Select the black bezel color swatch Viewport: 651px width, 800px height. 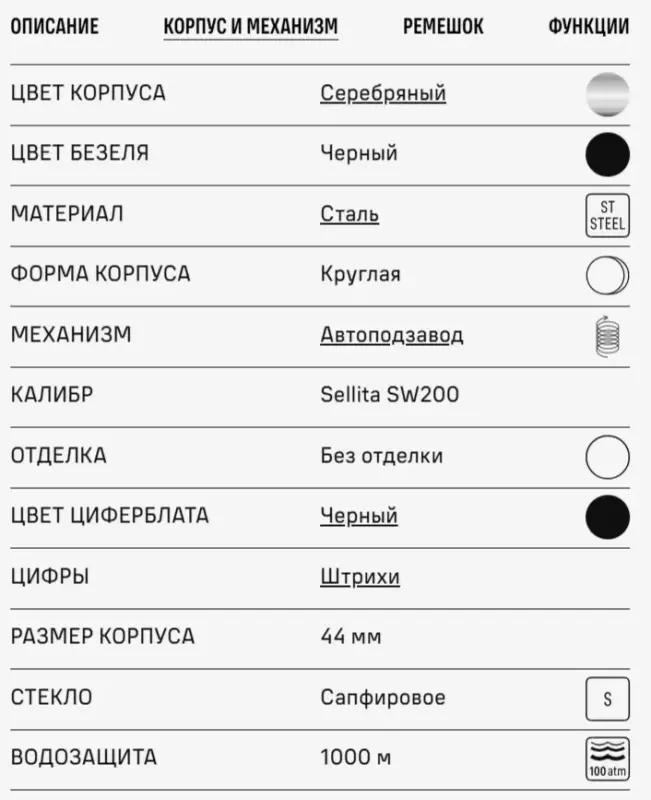pos(607,154)
